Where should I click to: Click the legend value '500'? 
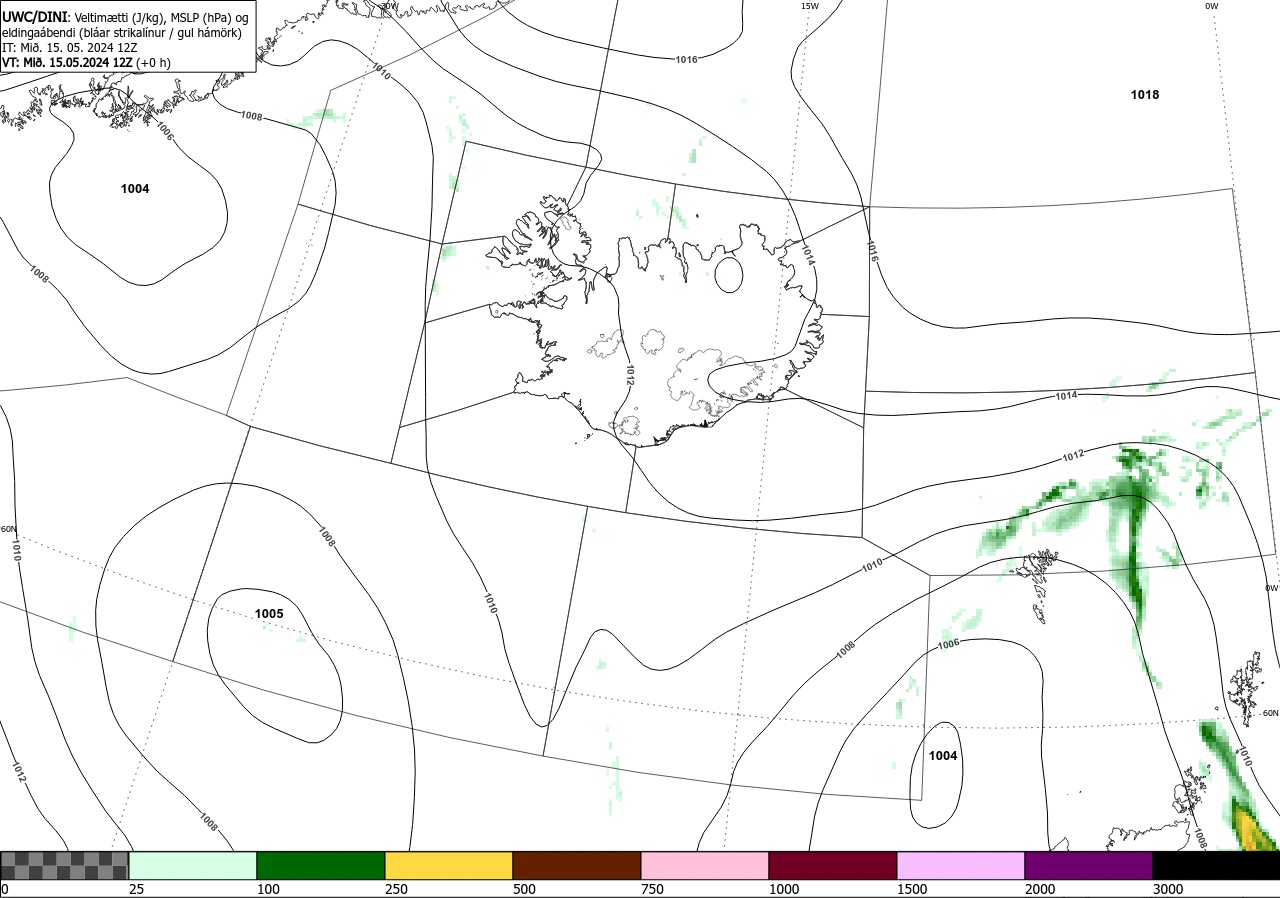click(523, 889)
